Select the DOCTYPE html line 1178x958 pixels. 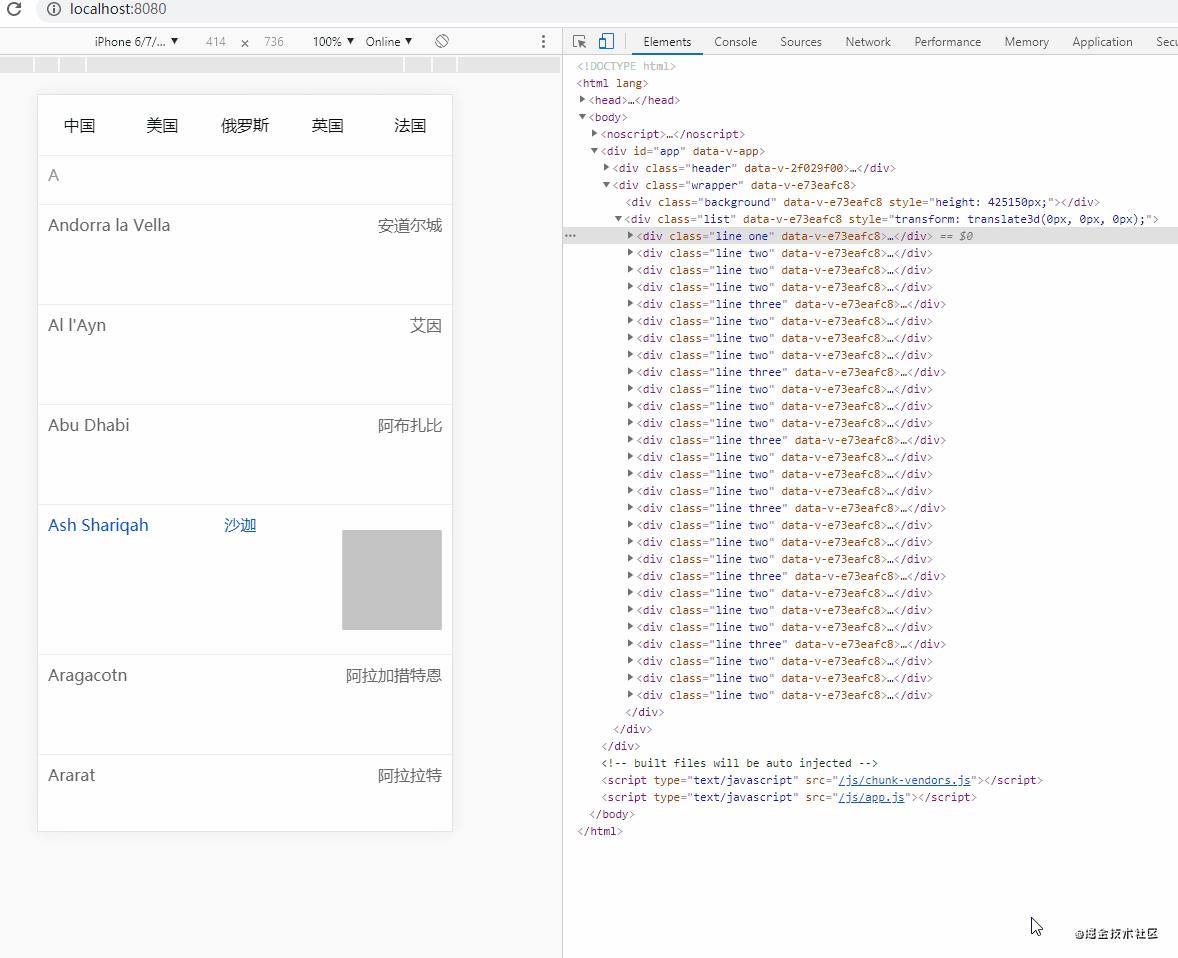626,66
